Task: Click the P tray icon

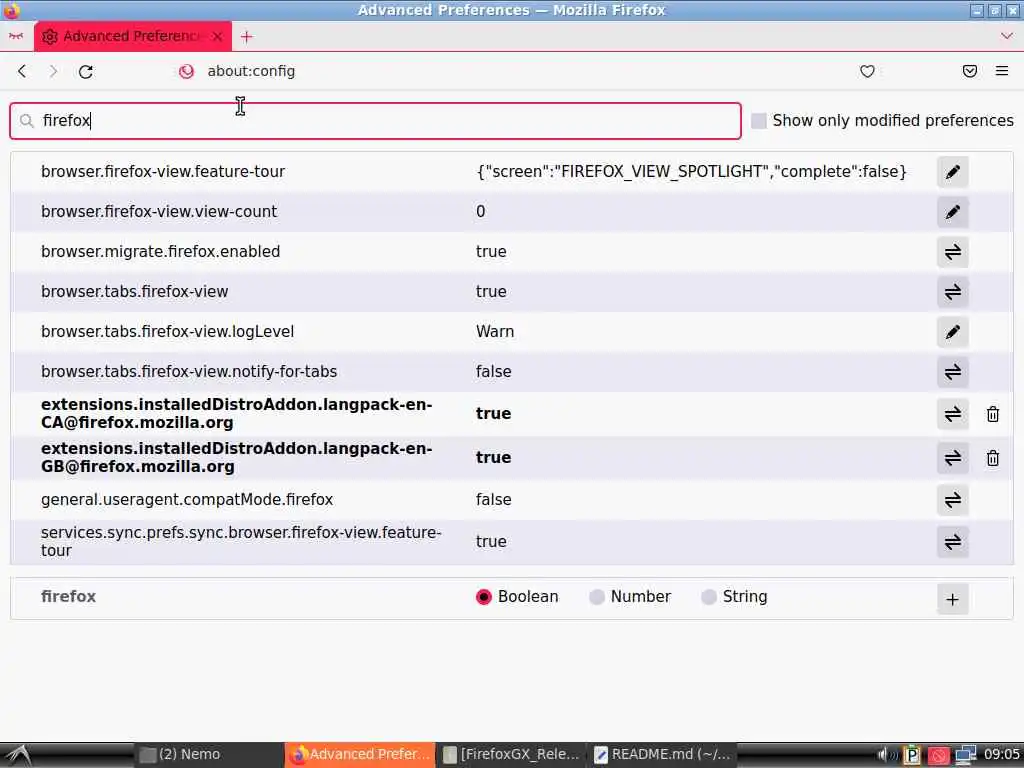Action: click(912, 756)
